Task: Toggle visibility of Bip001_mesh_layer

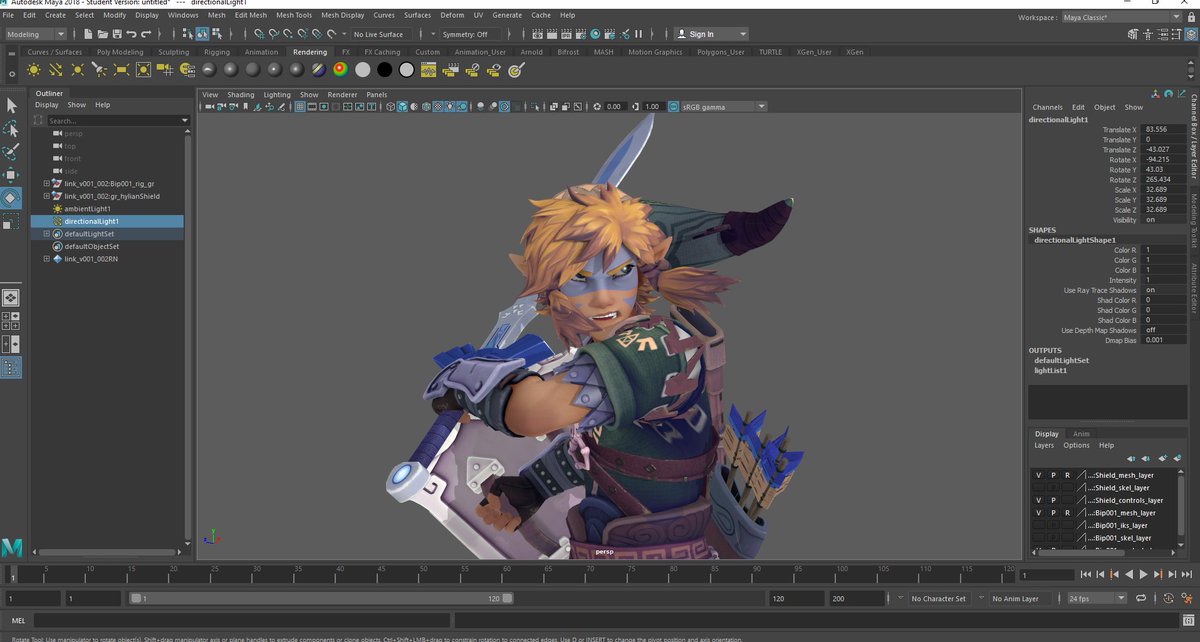Action: (1039, 512)
